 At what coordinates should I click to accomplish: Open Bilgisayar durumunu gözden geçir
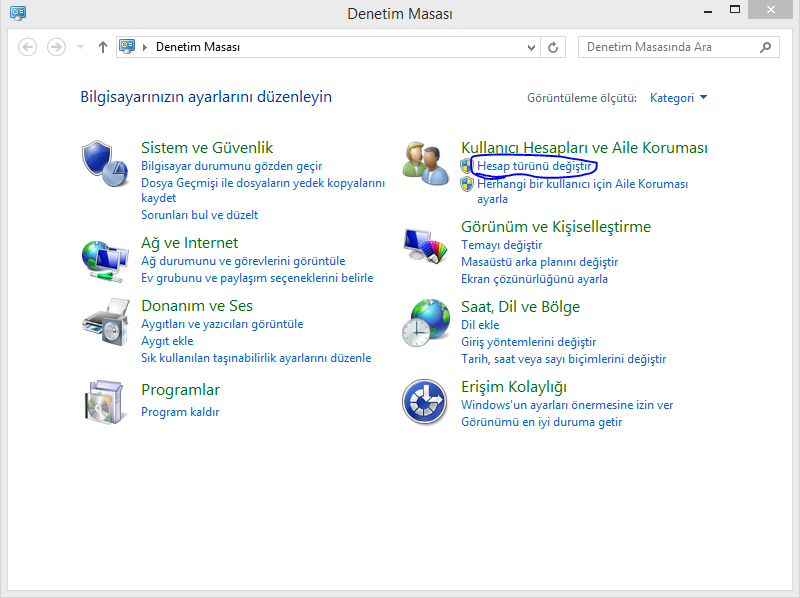point(232,166)
